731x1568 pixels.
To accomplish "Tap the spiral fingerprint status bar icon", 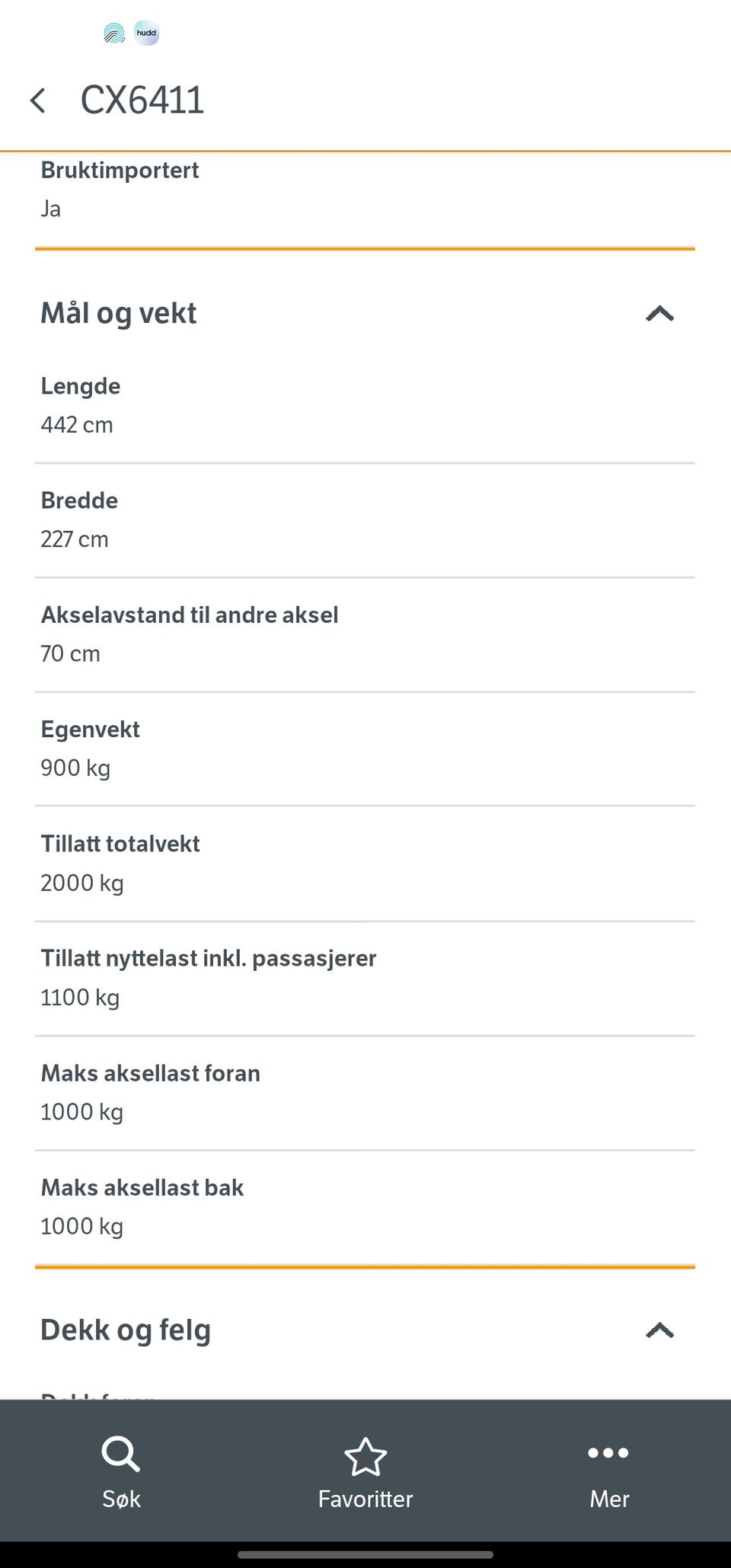I will click(x=114, y=34).
